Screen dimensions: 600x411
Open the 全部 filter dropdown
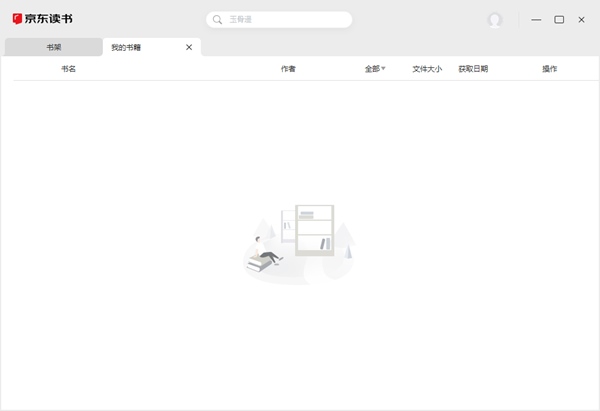point(375,69)
